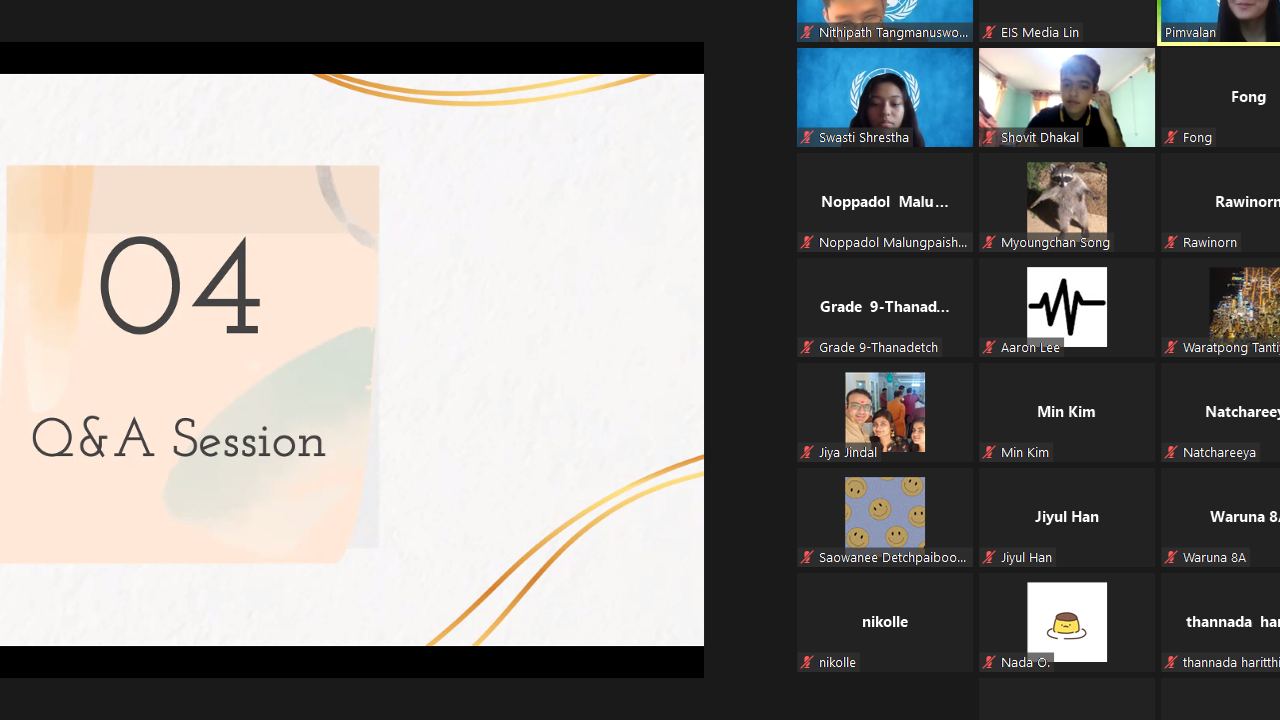Select Swasti Shrestha's video feed
This screenshot has height=720, width=1280.
[x=885, y=97]
